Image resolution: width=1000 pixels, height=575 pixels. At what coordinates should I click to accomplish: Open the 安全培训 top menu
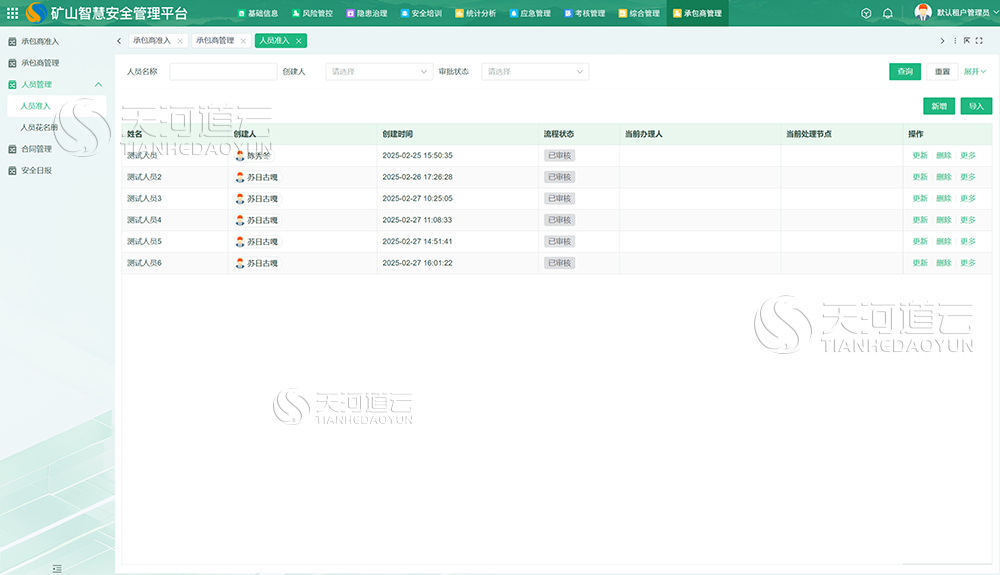(x=422, y=13)
